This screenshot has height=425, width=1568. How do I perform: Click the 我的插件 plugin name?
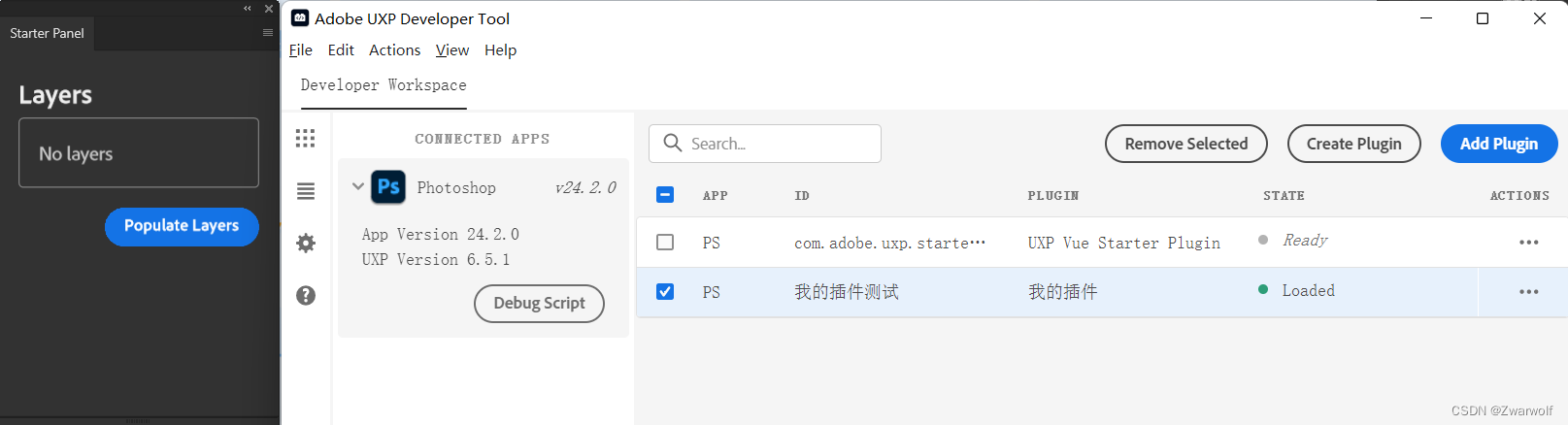(1063, 291)
